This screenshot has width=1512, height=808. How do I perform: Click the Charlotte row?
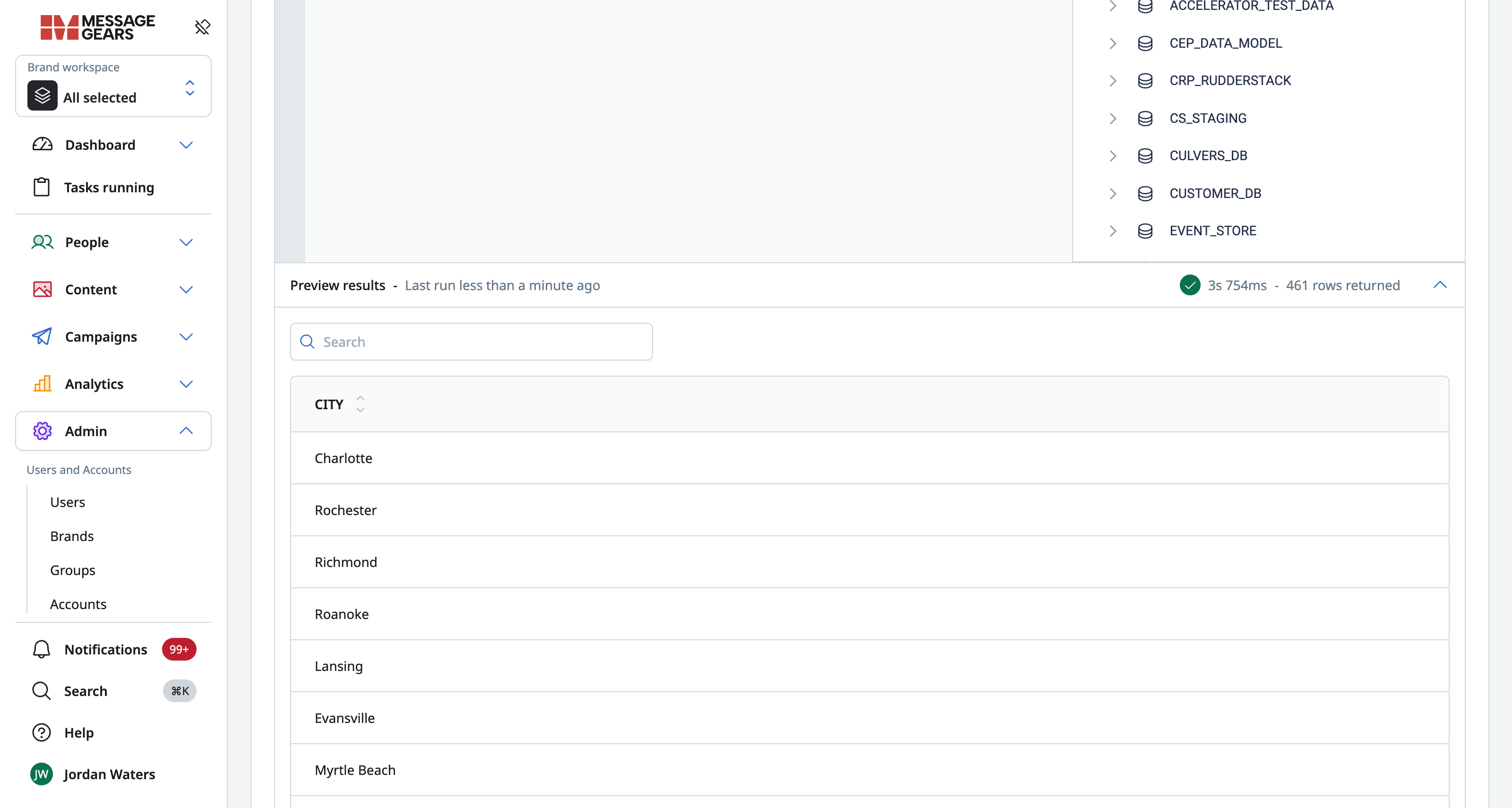coord(869,458)
